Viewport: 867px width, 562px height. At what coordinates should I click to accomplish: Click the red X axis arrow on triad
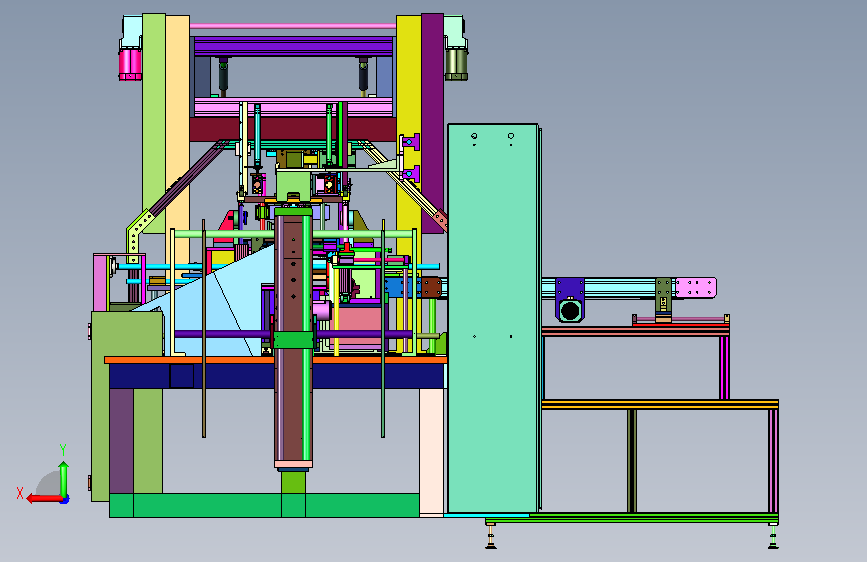(43, 498)
